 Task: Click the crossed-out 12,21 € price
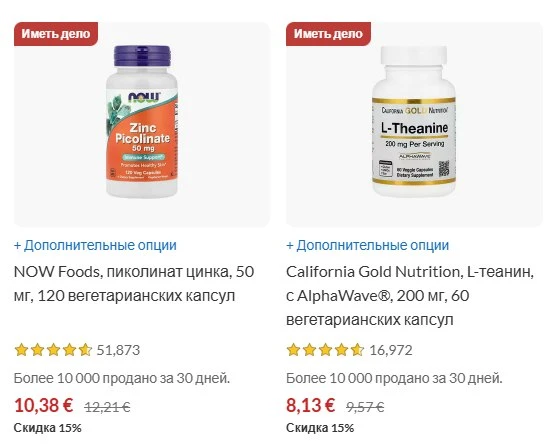(107, 407)
